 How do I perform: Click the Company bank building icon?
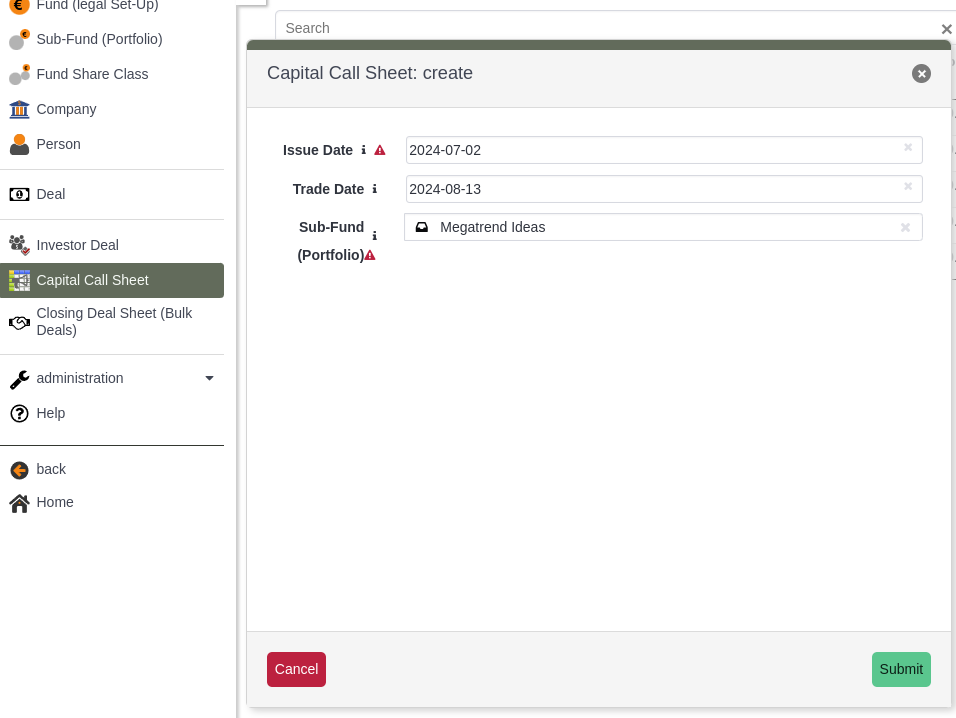(19, 109)
